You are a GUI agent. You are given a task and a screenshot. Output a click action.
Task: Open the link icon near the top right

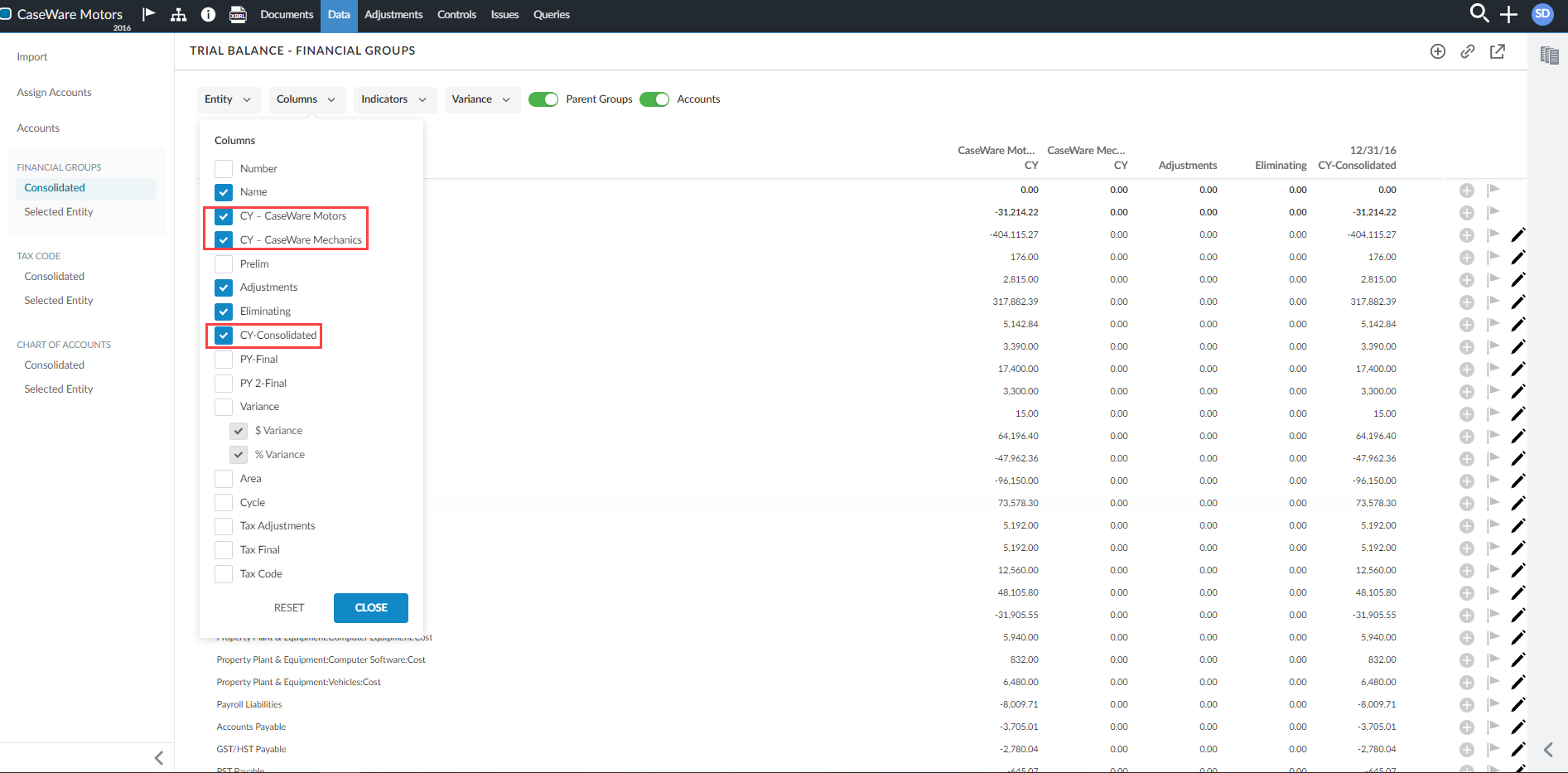(1468, 51)
